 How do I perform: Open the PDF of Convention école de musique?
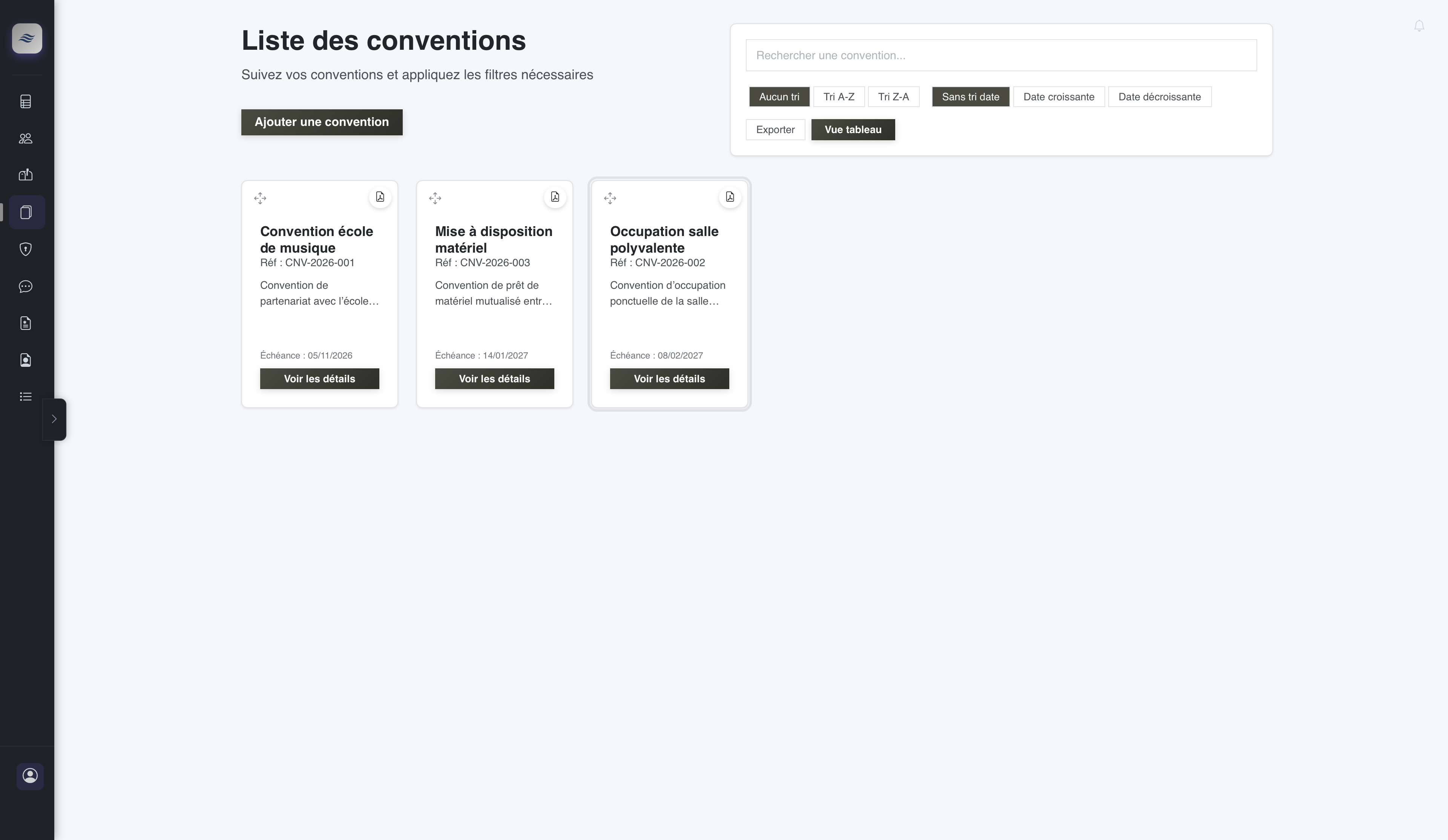380,197
